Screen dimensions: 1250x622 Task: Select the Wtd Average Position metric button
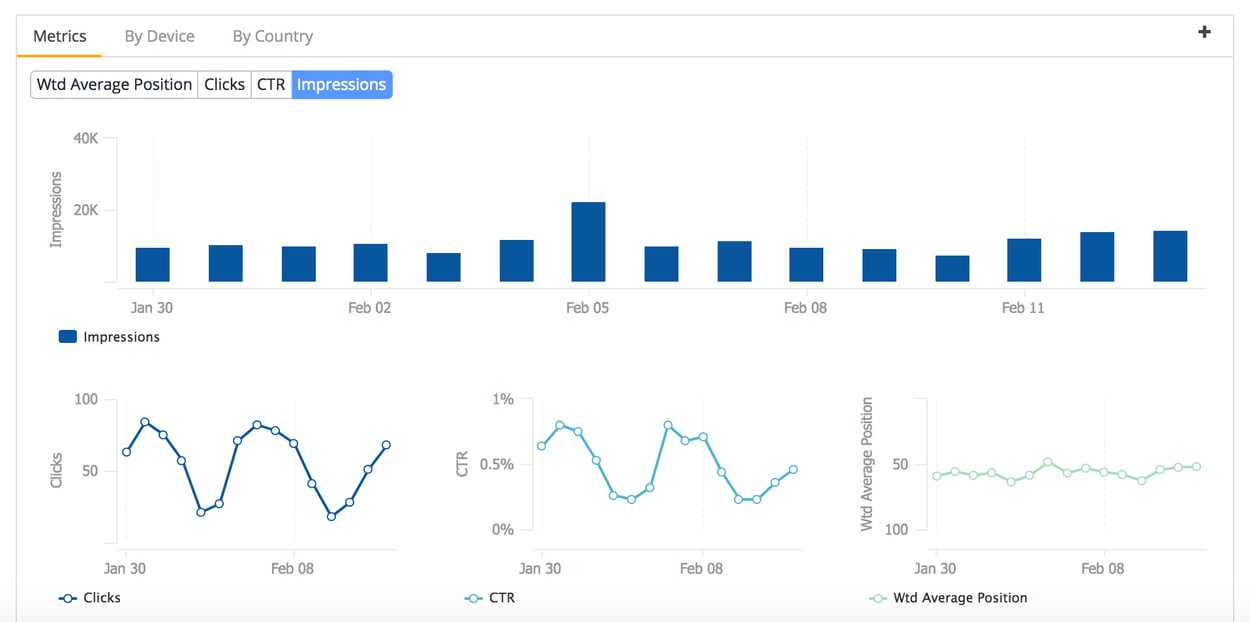pyautogui.click(x=114, y=85)
